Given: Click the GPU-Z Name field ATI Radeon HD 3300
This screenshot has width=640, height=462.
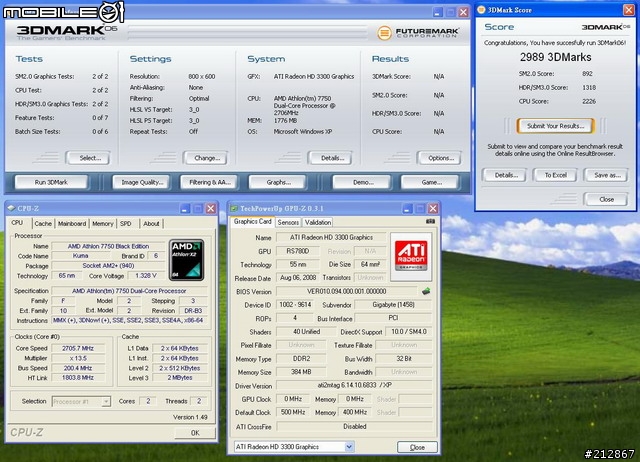Looking at the screenshot, I should (x=331, y=238).
